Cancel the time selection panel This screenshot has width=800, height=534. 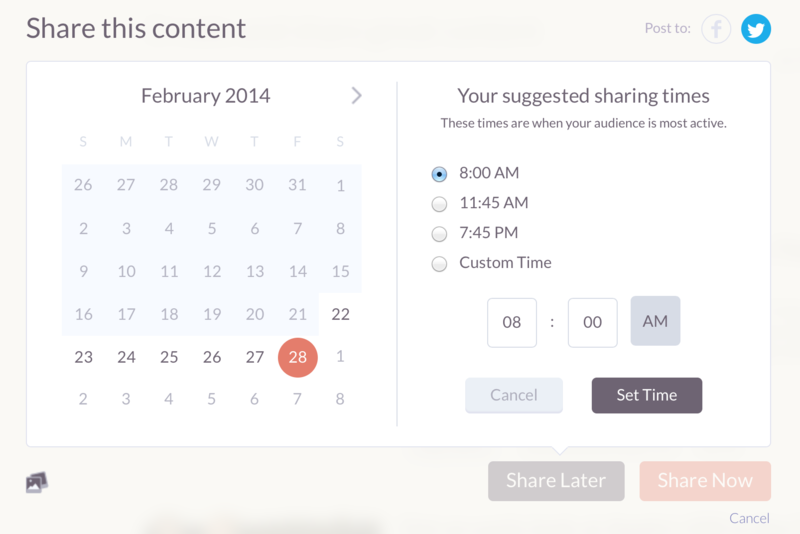click(x=514, y=395)
